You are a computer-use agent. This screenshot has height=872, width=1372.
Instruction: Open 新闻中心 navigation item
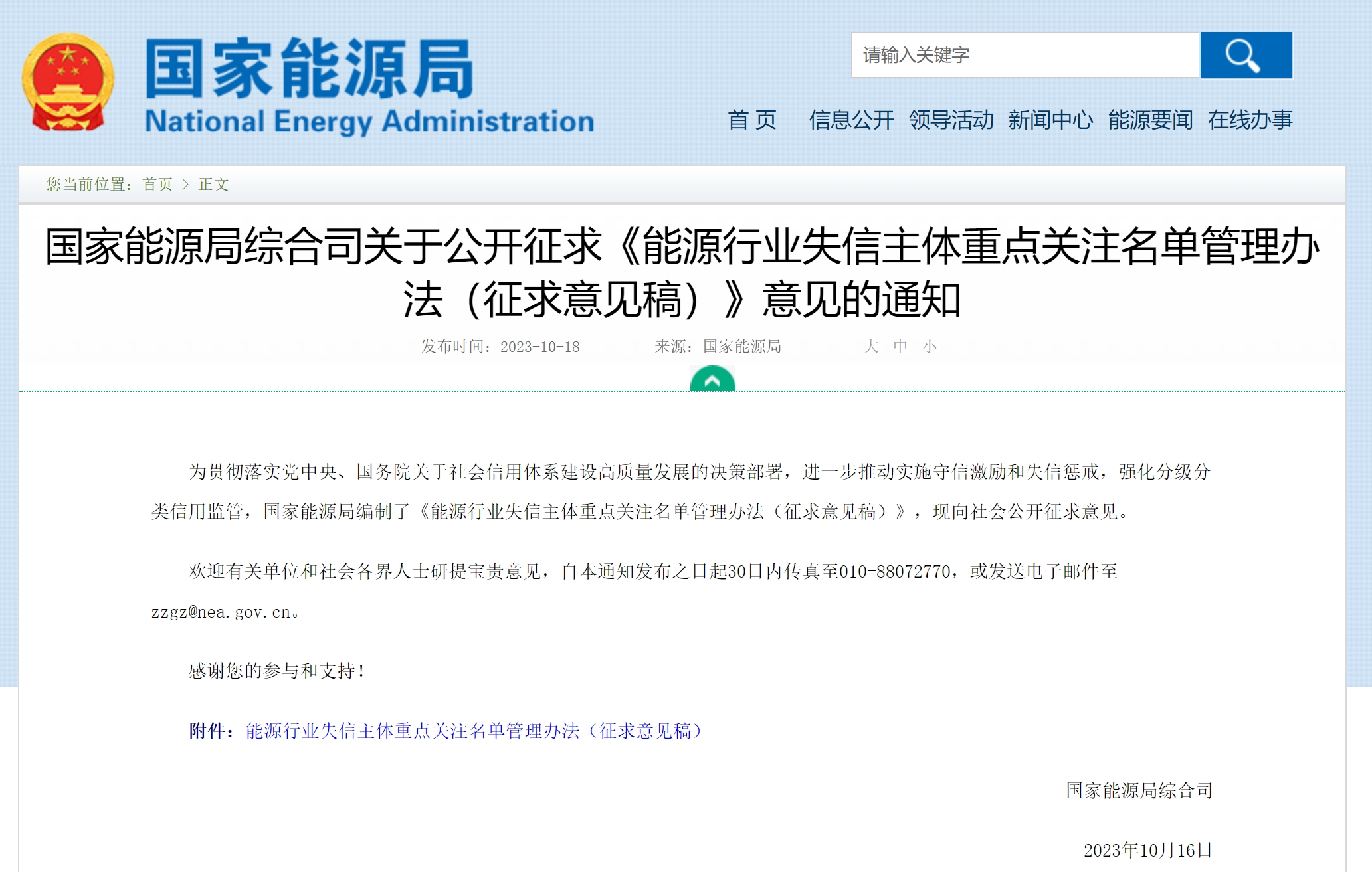click(x=1050, y=120)
